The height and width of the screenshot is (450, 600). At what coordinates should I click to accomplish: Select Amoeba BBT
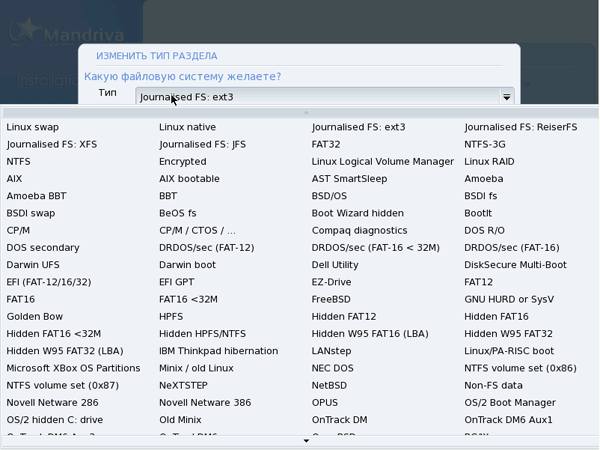(36, 196)
